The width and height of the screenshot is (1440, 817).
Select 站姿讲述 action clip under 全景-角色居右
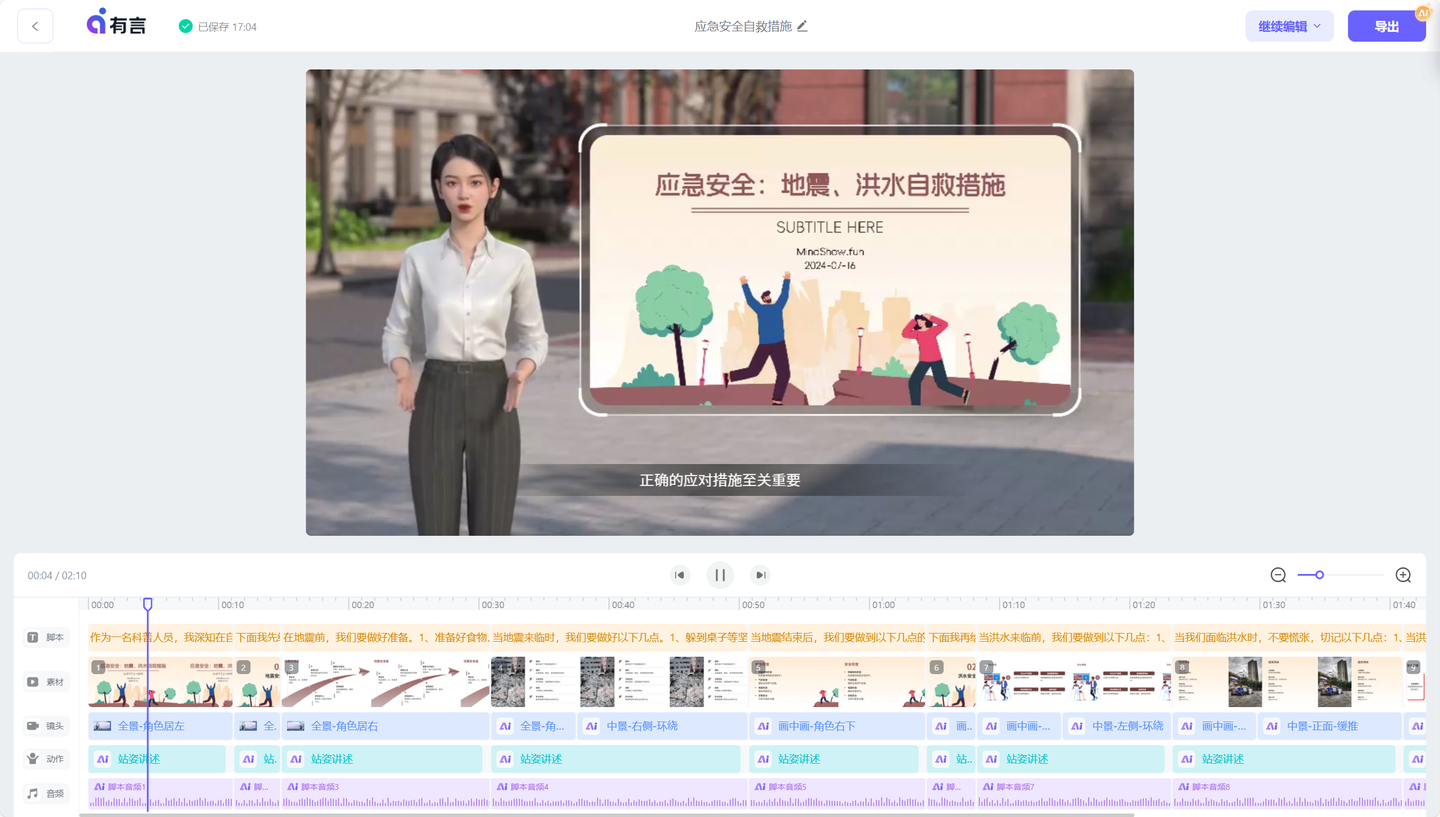pos(383,759)
